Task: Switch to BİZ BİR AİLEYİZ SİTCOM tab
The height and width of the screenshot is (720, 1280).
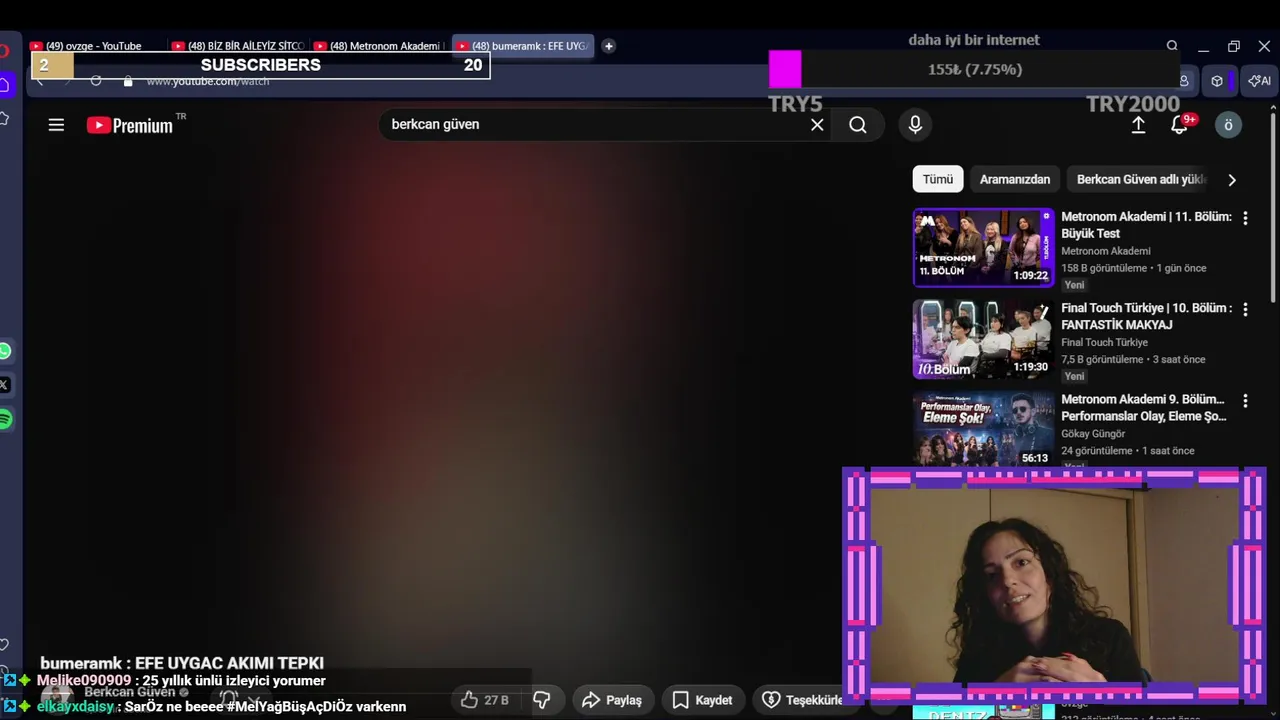Action: 238,46
